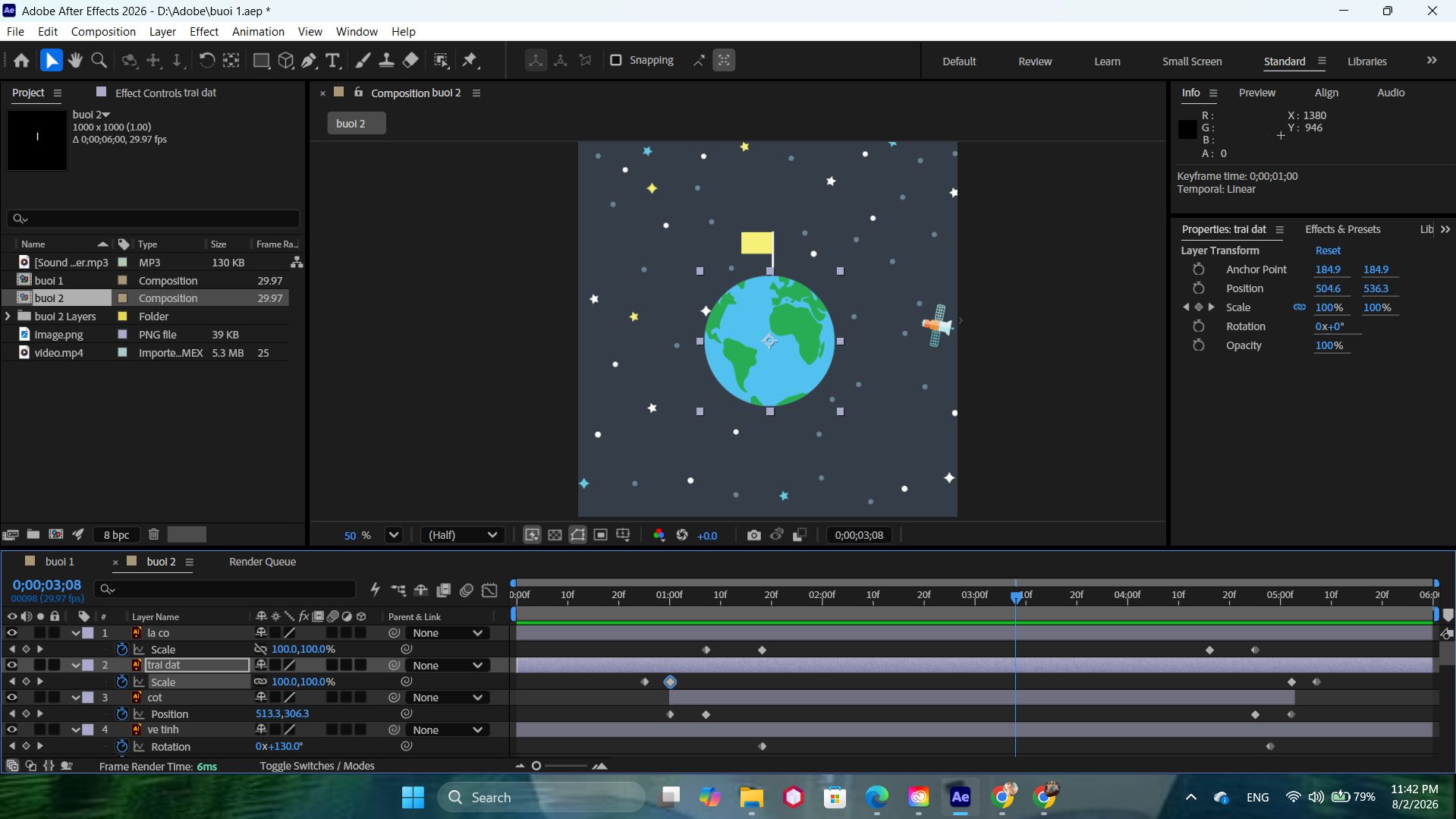1456x819 pixels.
Task: Open the Animation menu
Action: 258,32
